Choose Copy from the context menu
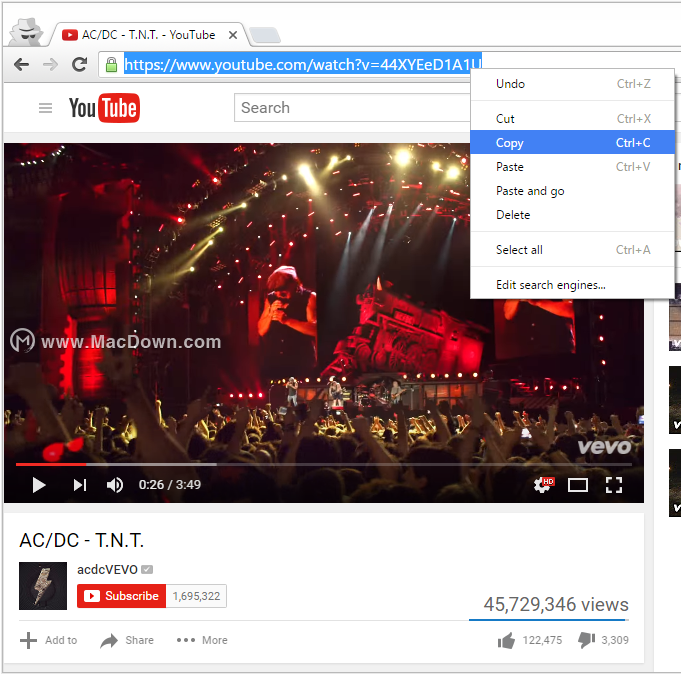 click(x=573, y=142)
